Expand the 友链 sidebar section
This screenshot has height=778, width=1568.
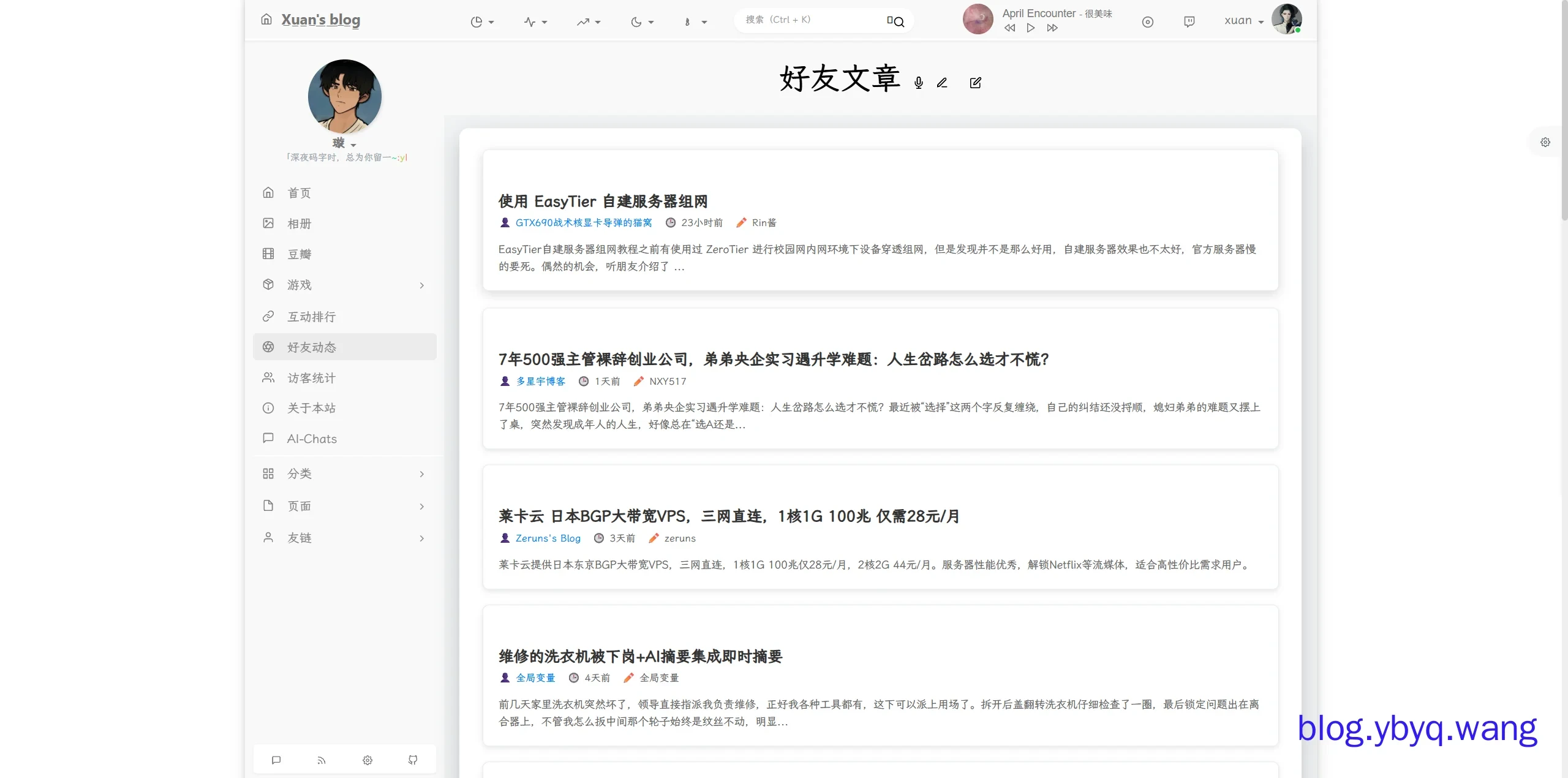(345, 538)
